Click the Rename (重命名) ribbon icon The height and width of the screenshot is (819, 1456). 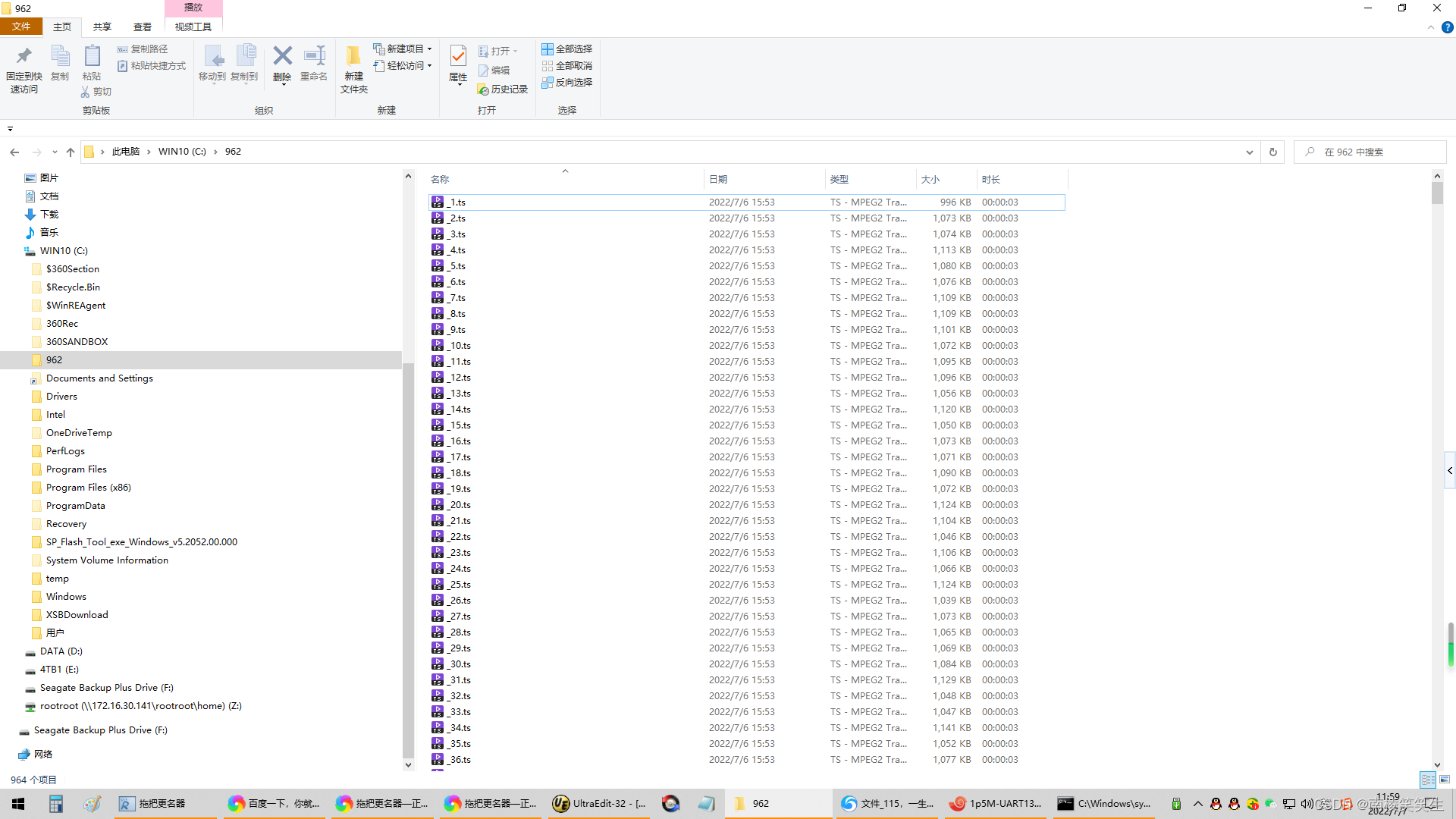314,62
